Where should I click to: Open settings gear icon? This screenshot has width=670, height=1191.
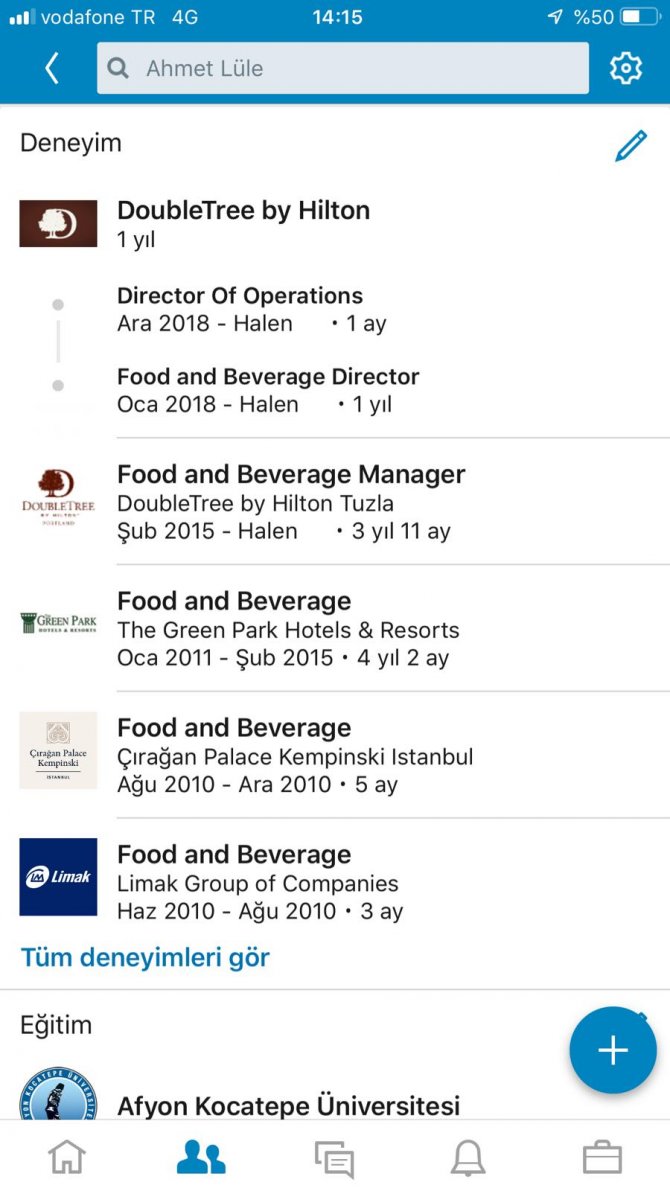(x=626, y=68)
